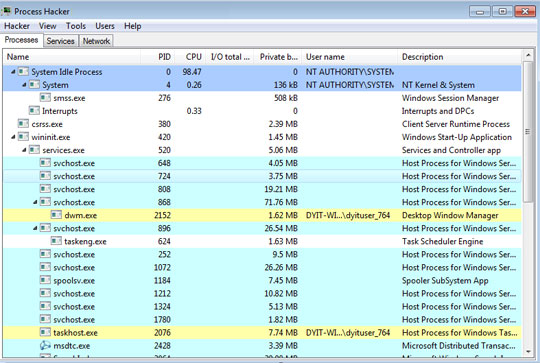Click the scrollbar down arrow
The width and height of the screenshot is (540, 363).
pyautogui.click(x=528, y=352)
